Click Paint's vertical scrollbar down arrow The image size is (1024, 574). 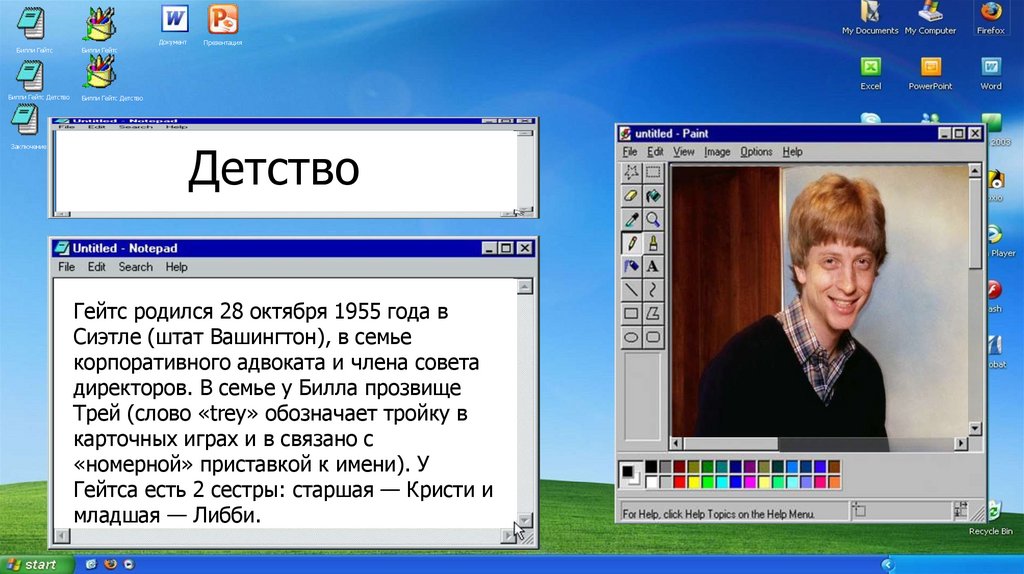(974, 428)
